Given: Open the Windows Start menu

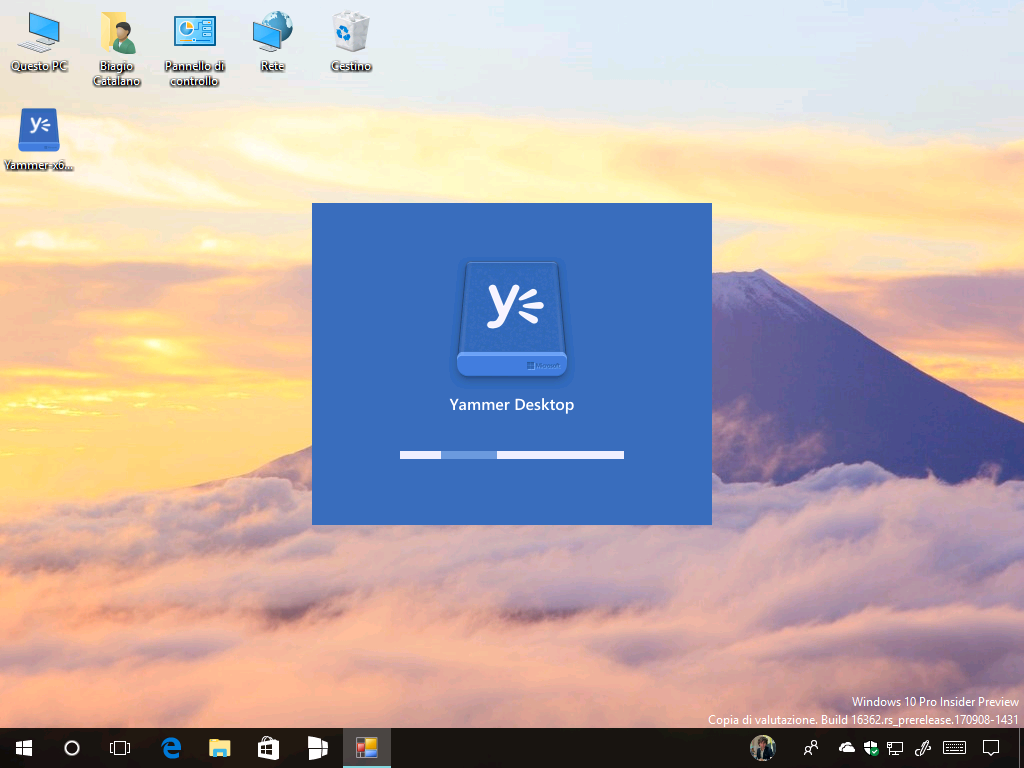Looking at the screenshot, I should (x=24, y=748).
